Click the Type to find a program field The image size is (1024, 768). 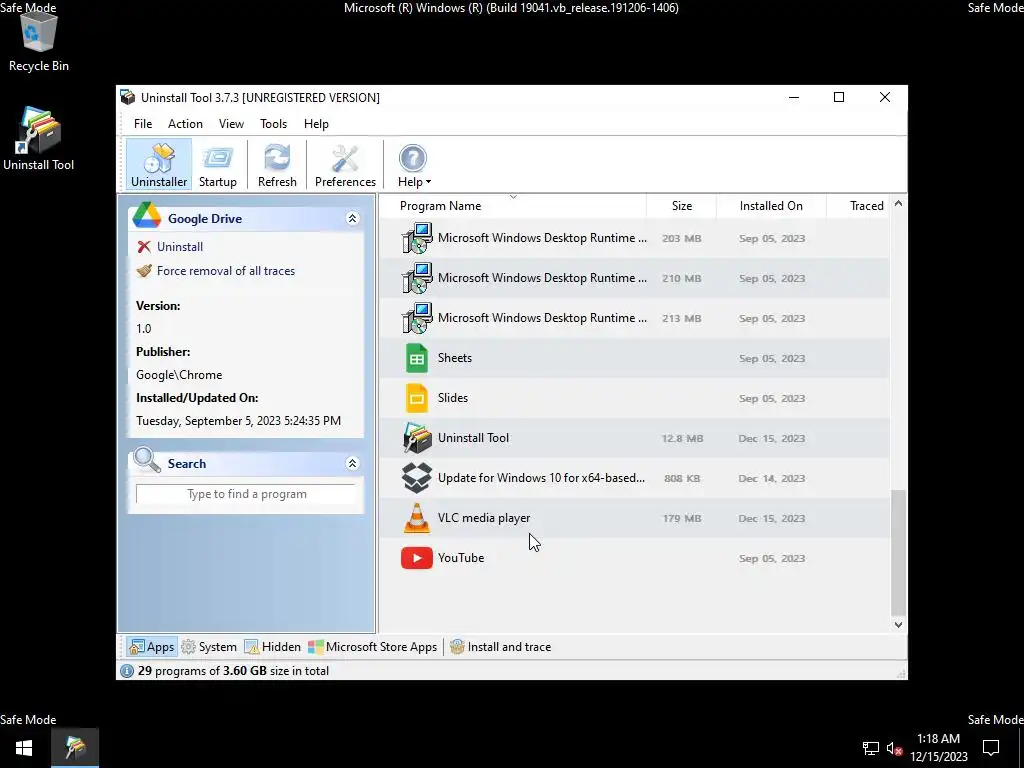246,494
